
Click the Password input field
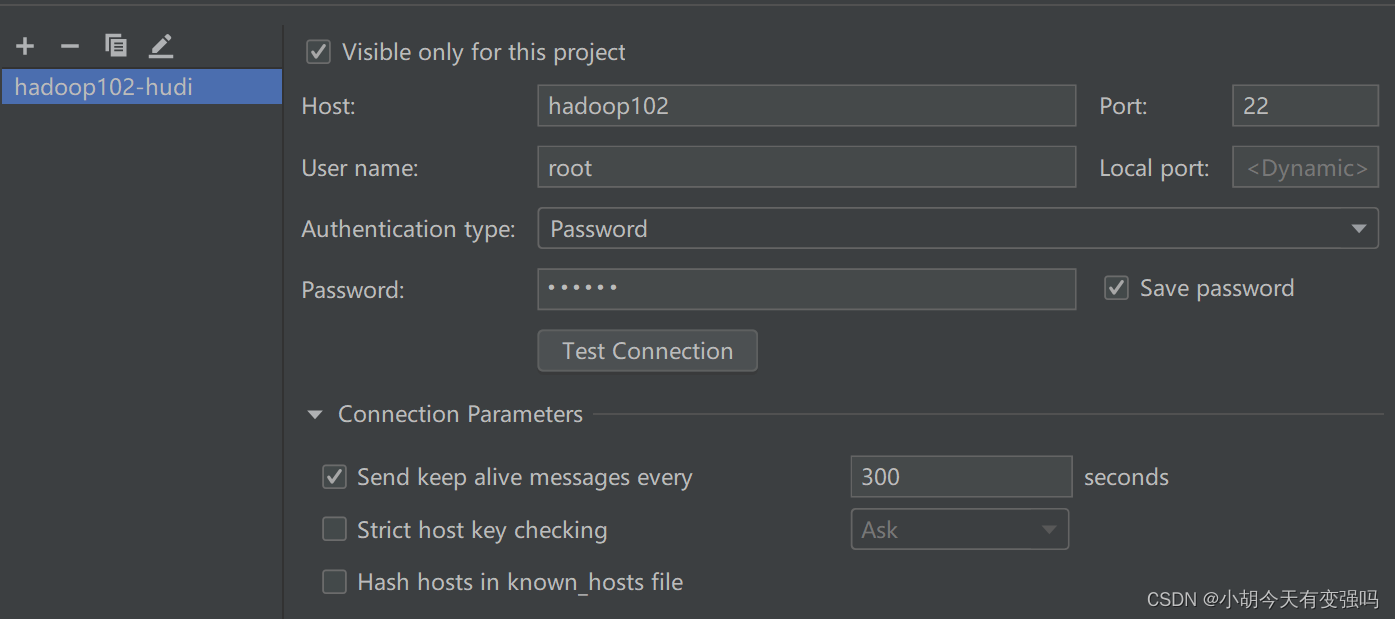(x=806, y=289)
